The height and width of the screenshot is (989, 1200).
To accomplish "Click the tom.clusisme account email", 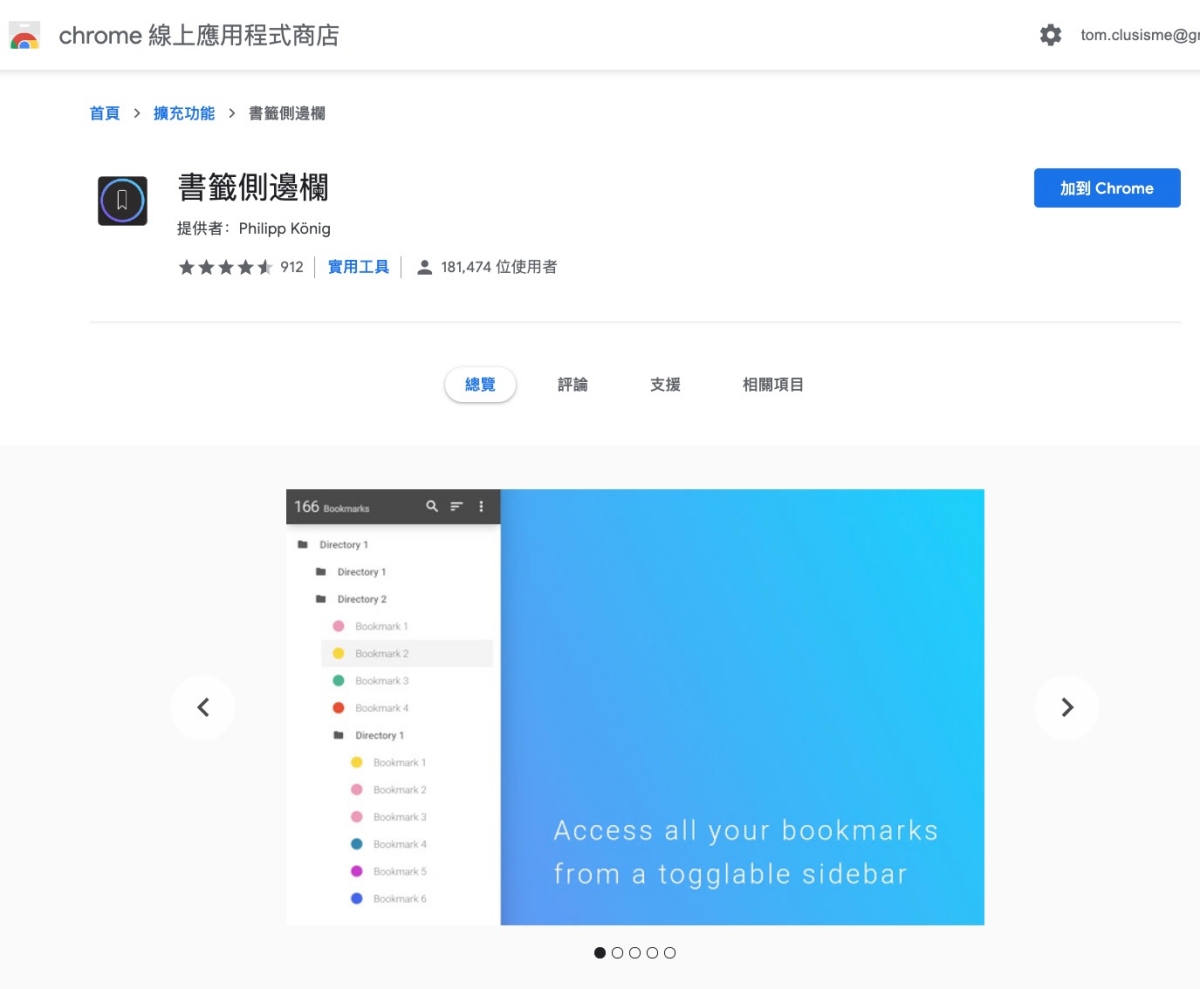I will [1140, 35].
